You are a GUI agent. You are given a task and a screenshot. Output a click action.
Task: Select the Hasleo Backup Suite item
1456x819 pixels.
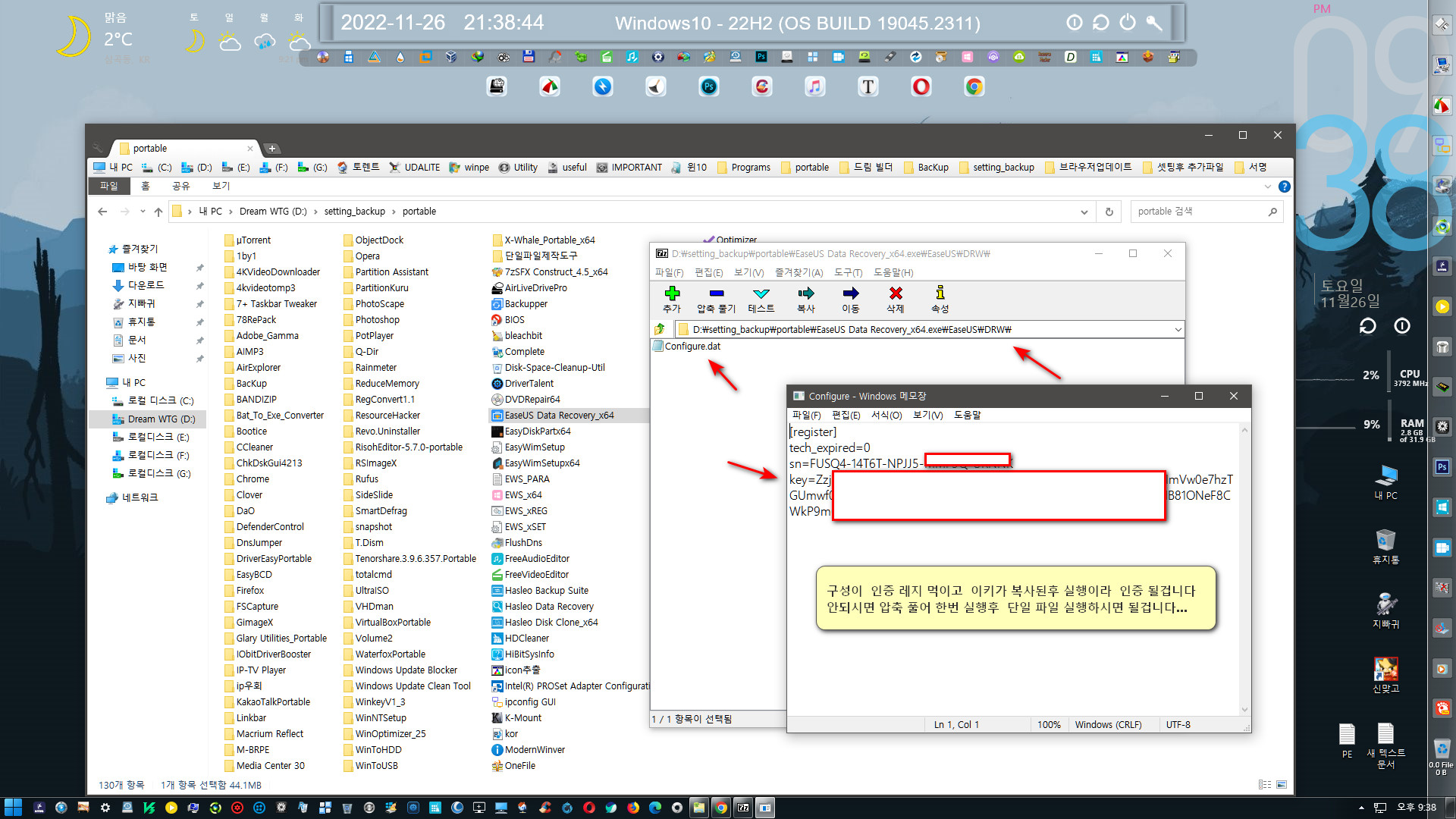[540, 590]
